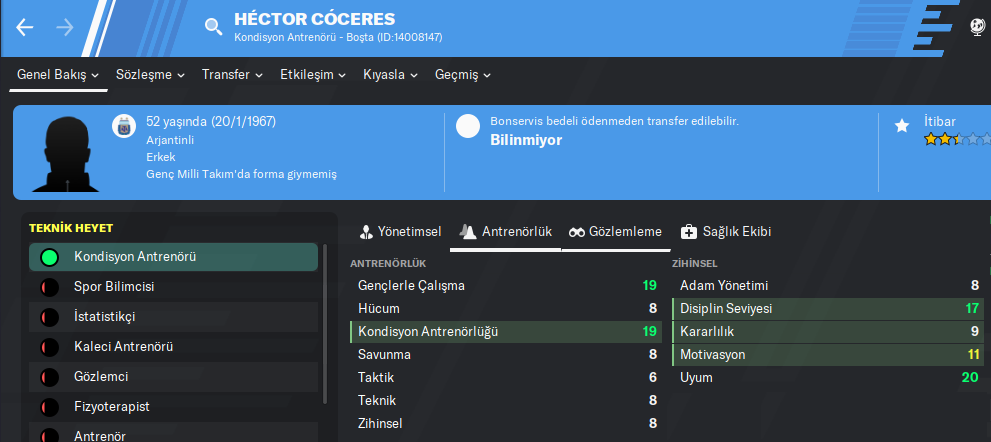Select the Spor Bilimcisi role indicator

49,288
